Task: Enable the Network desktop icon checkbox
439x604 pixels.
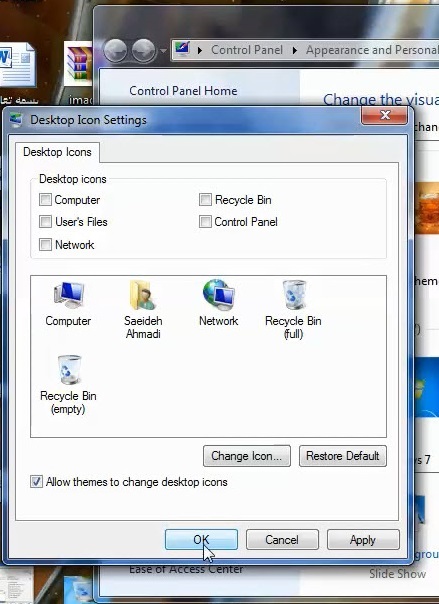Action: (45, 244)
